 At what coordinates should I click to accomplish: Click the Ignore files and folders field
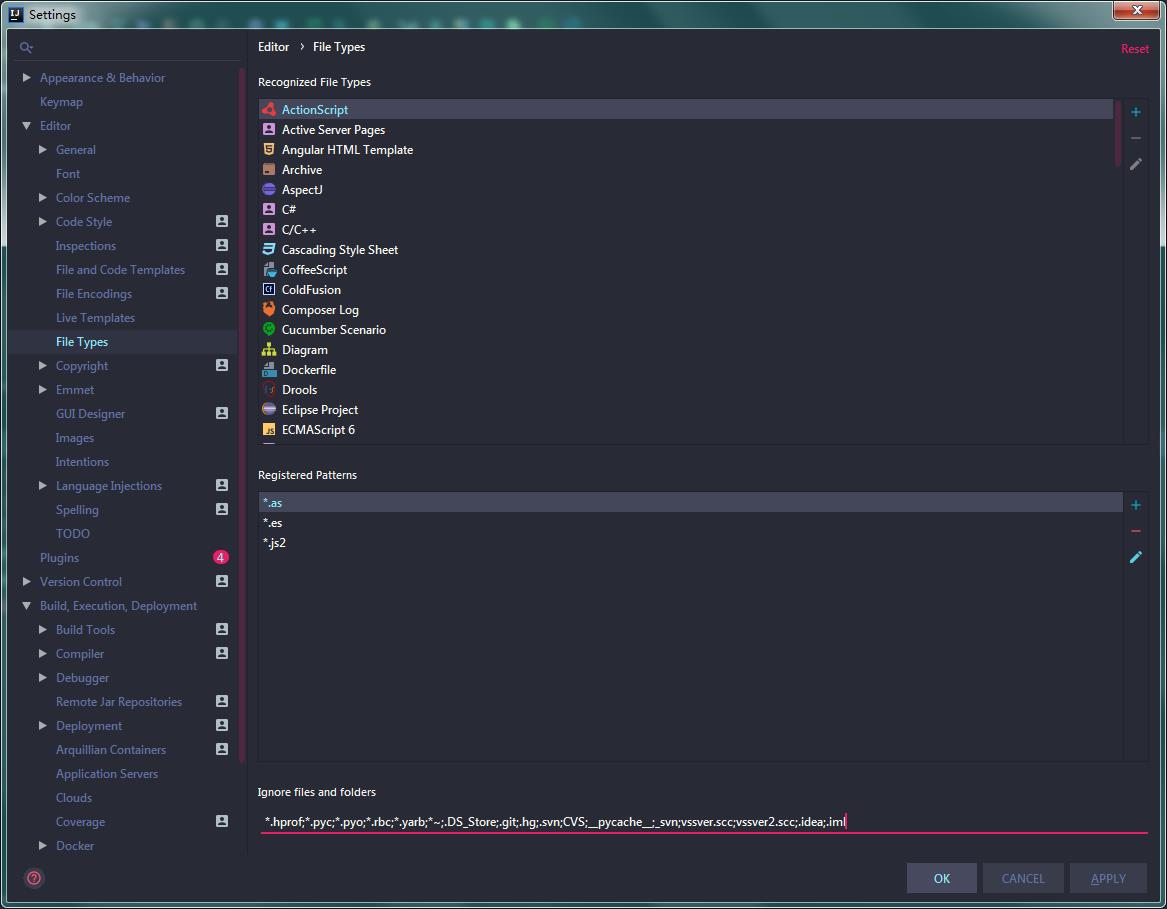(700, 822)
